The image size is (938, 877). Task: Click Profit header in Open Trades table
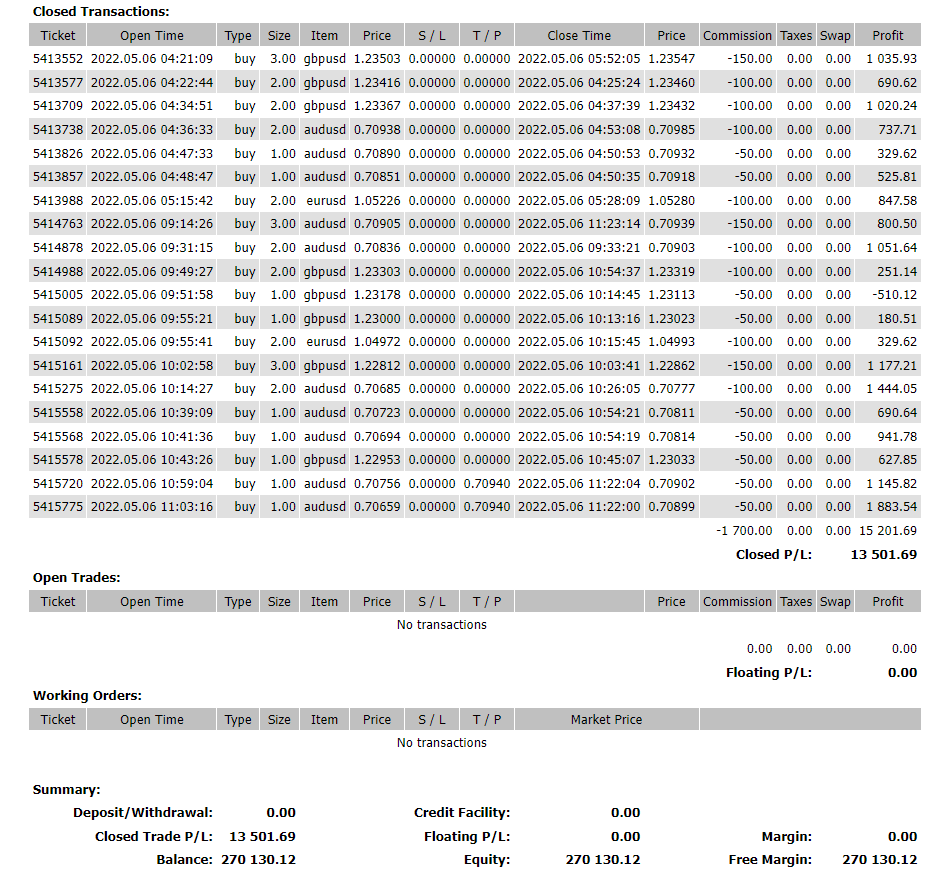[x=888, y=601]
